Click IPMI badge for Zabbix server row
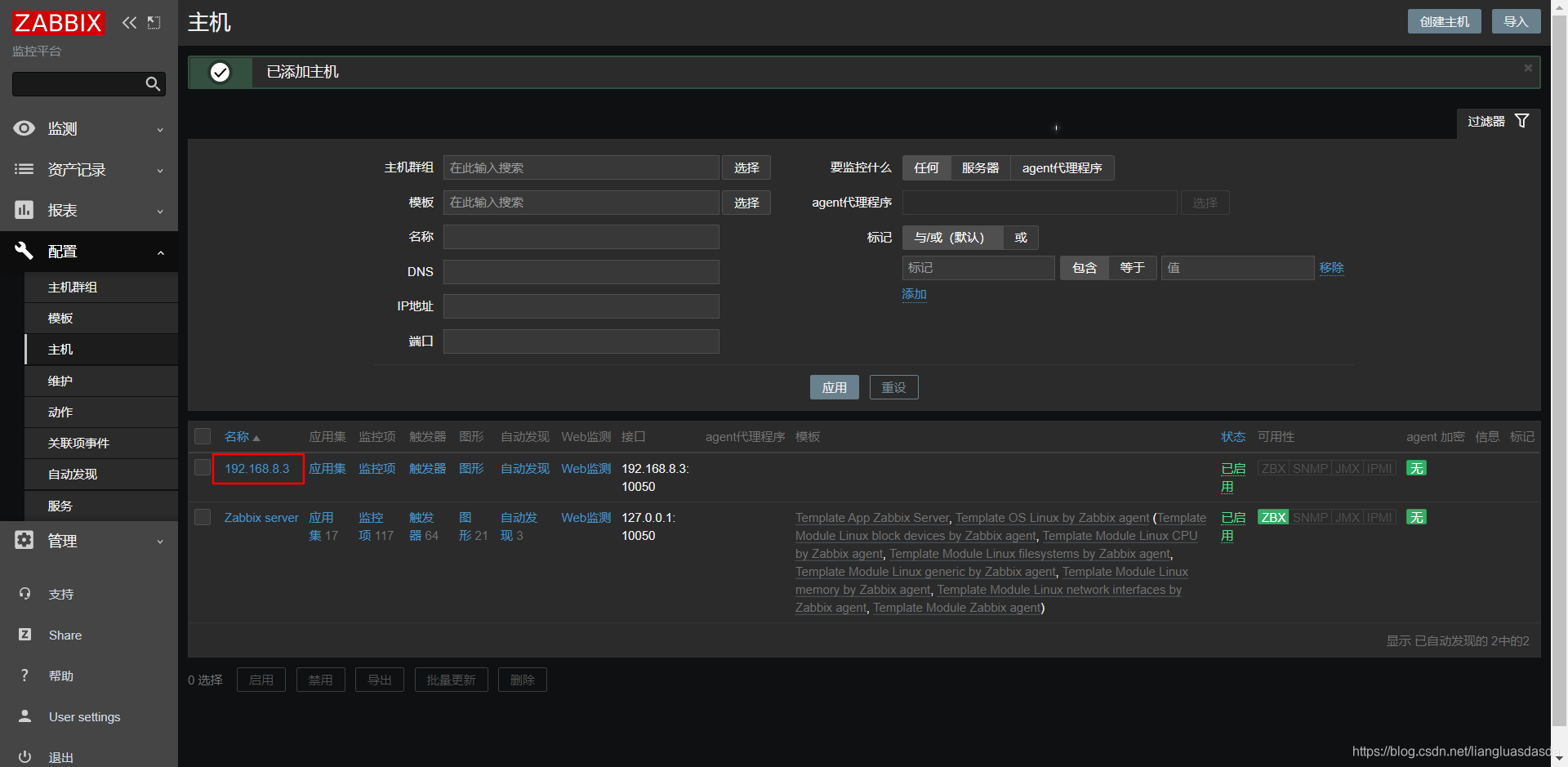 [1379, 517]
